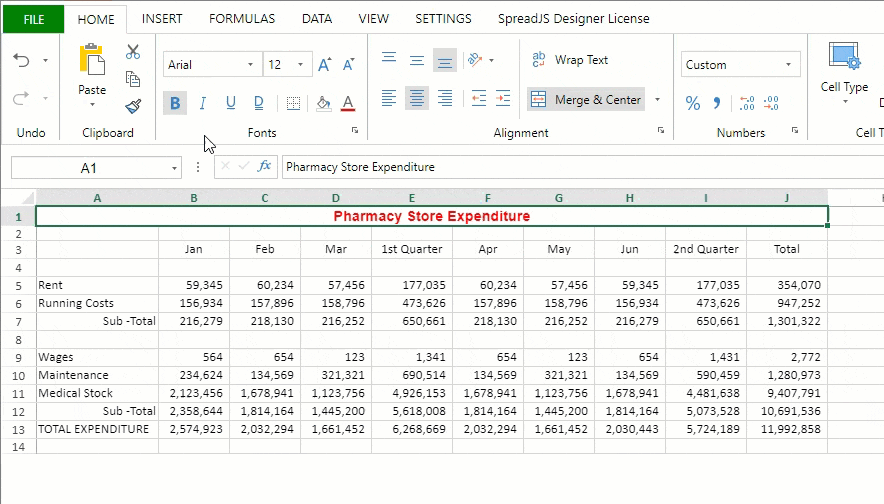Click the 2nd Quarter header cell
Screen dimensions: 884x504
[x=706, y=249]
